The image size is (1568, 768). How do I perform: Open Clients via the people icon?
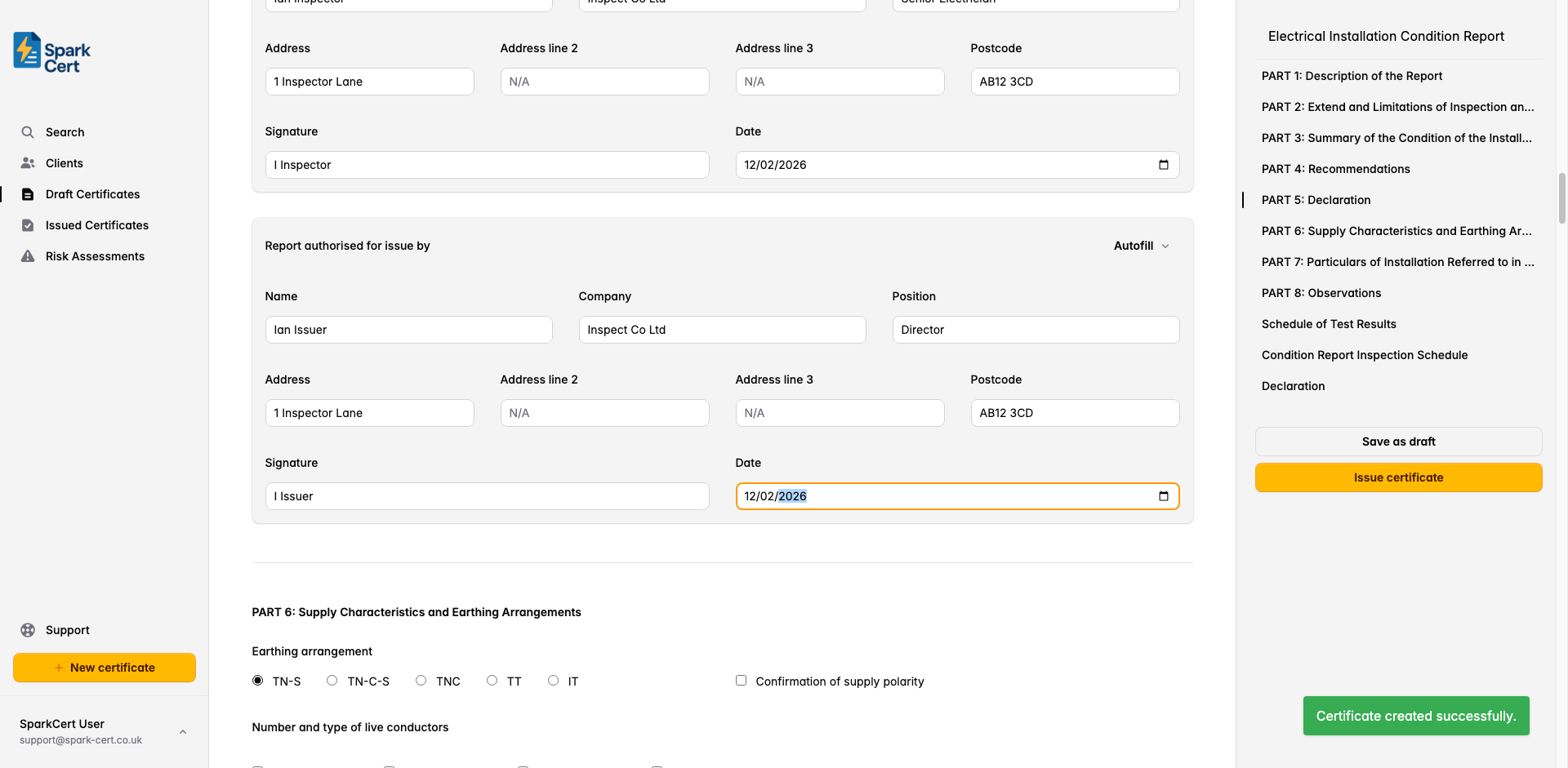27,162
